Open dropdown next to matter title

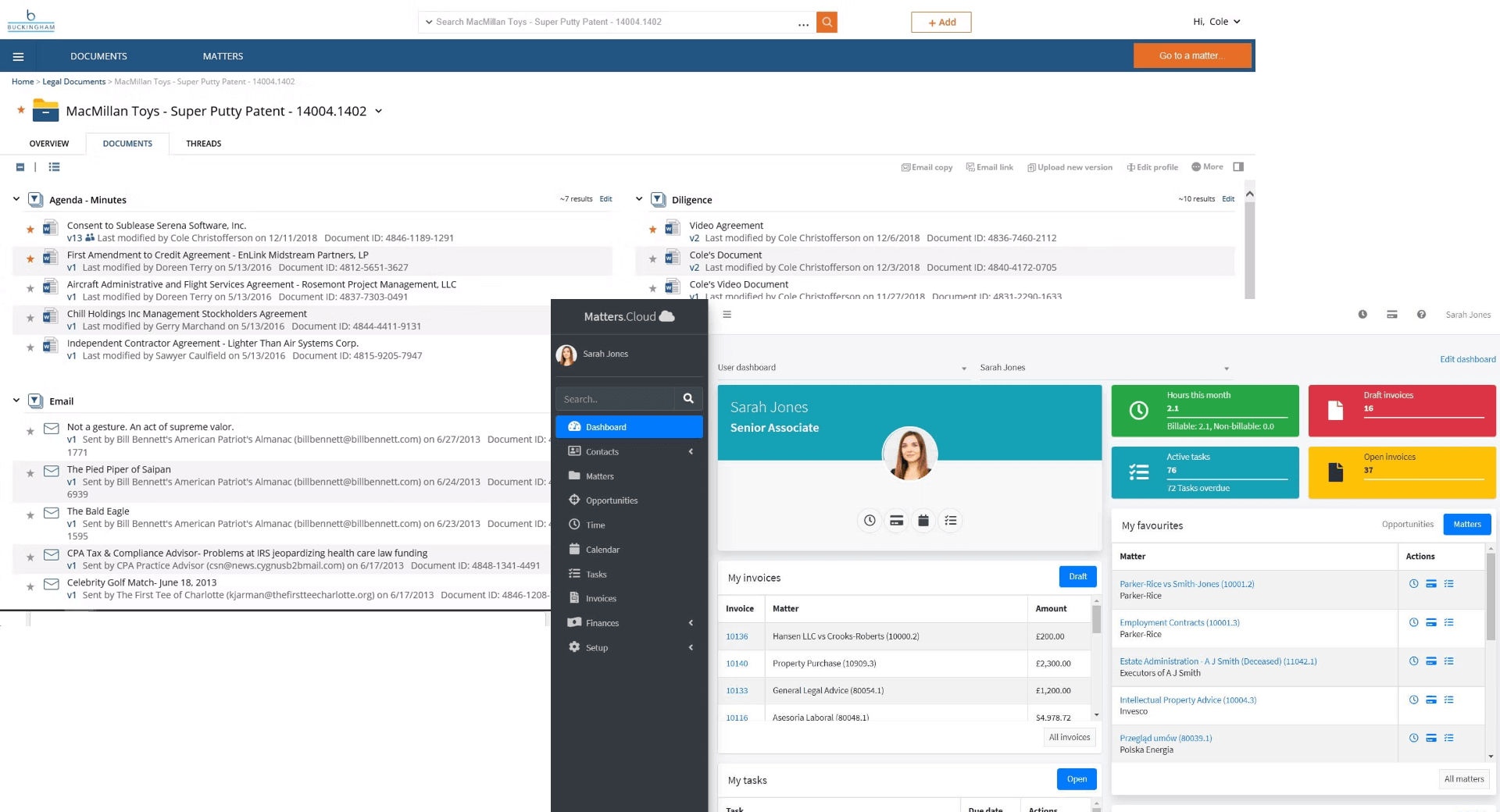[379, 111]
